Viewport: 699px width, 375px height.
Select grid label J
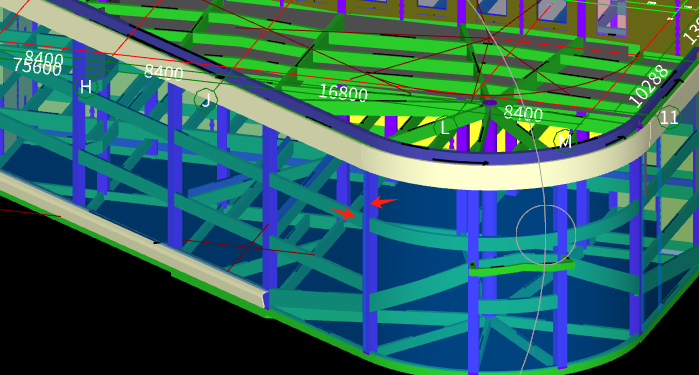206,100
